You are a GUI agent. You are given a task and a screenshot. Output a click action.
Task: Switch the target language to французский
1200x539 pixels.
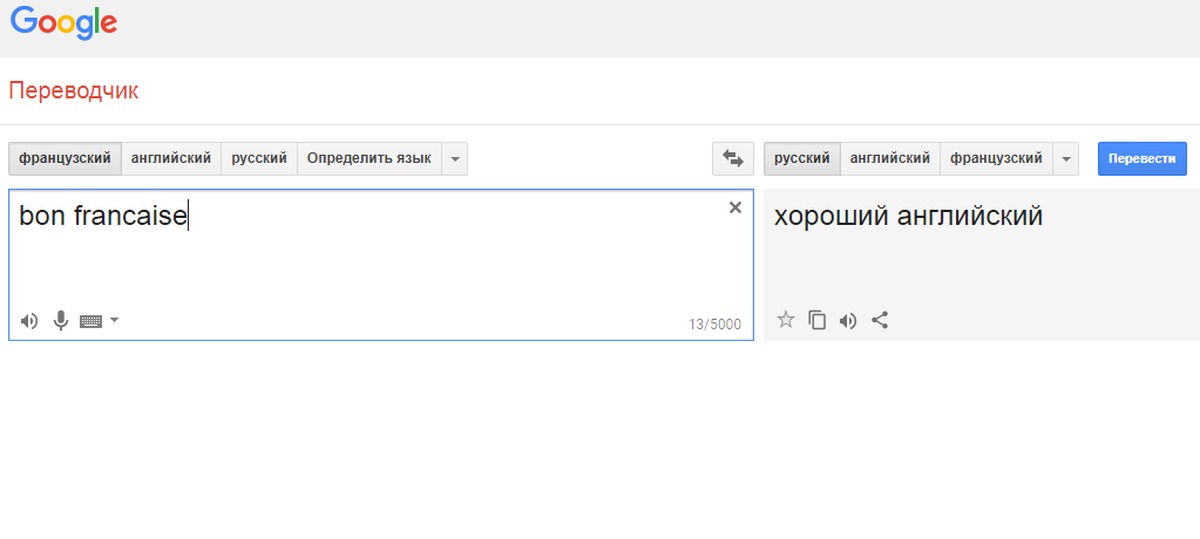[996, 158]
